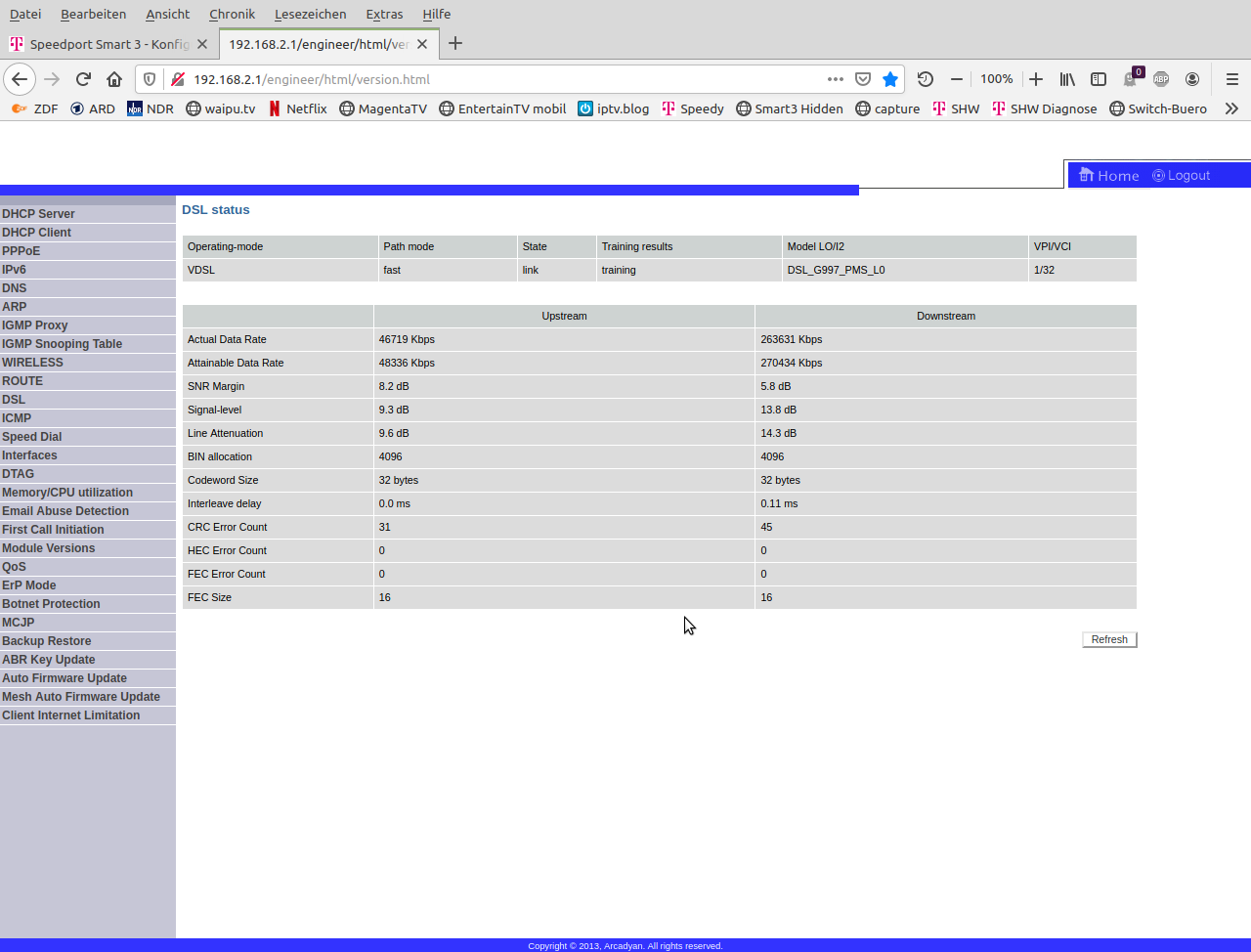Viewport: 1251px width, 952px height.
Task: Click the insecure connection padlock icon
Action: [177, 79]
